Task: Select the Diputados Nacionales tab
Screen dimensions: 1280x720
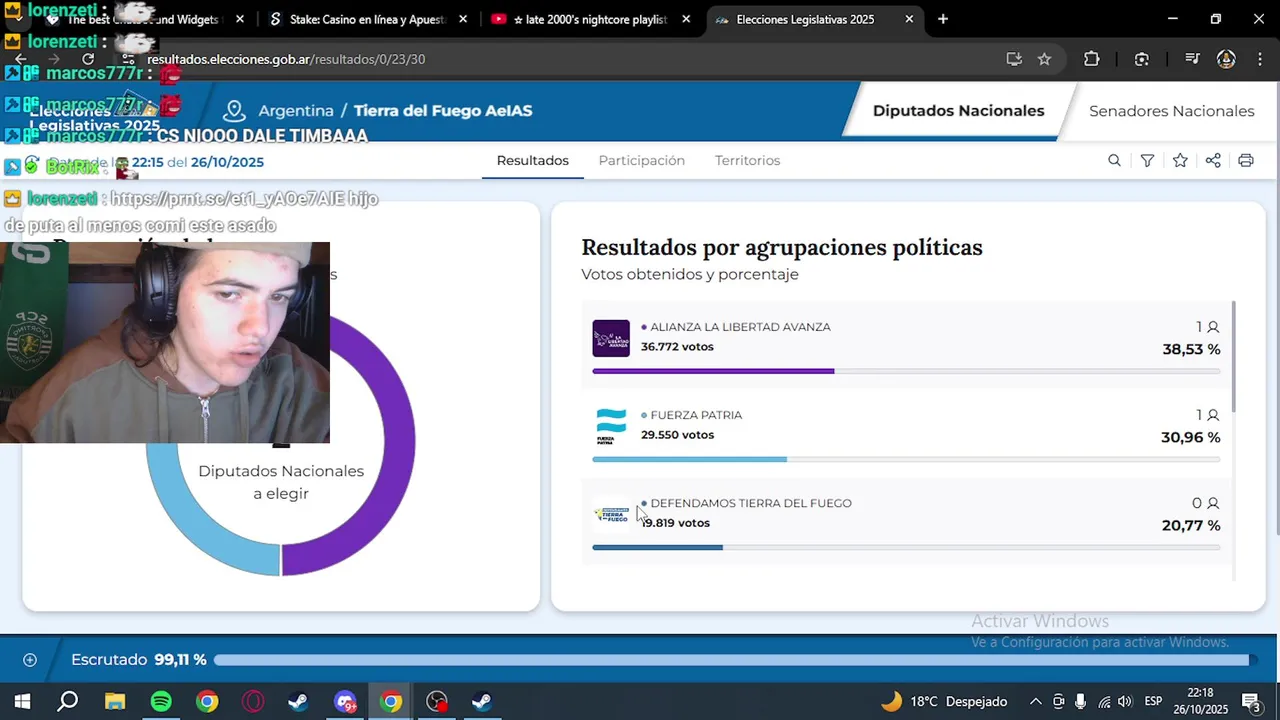Action: (958, 111)
